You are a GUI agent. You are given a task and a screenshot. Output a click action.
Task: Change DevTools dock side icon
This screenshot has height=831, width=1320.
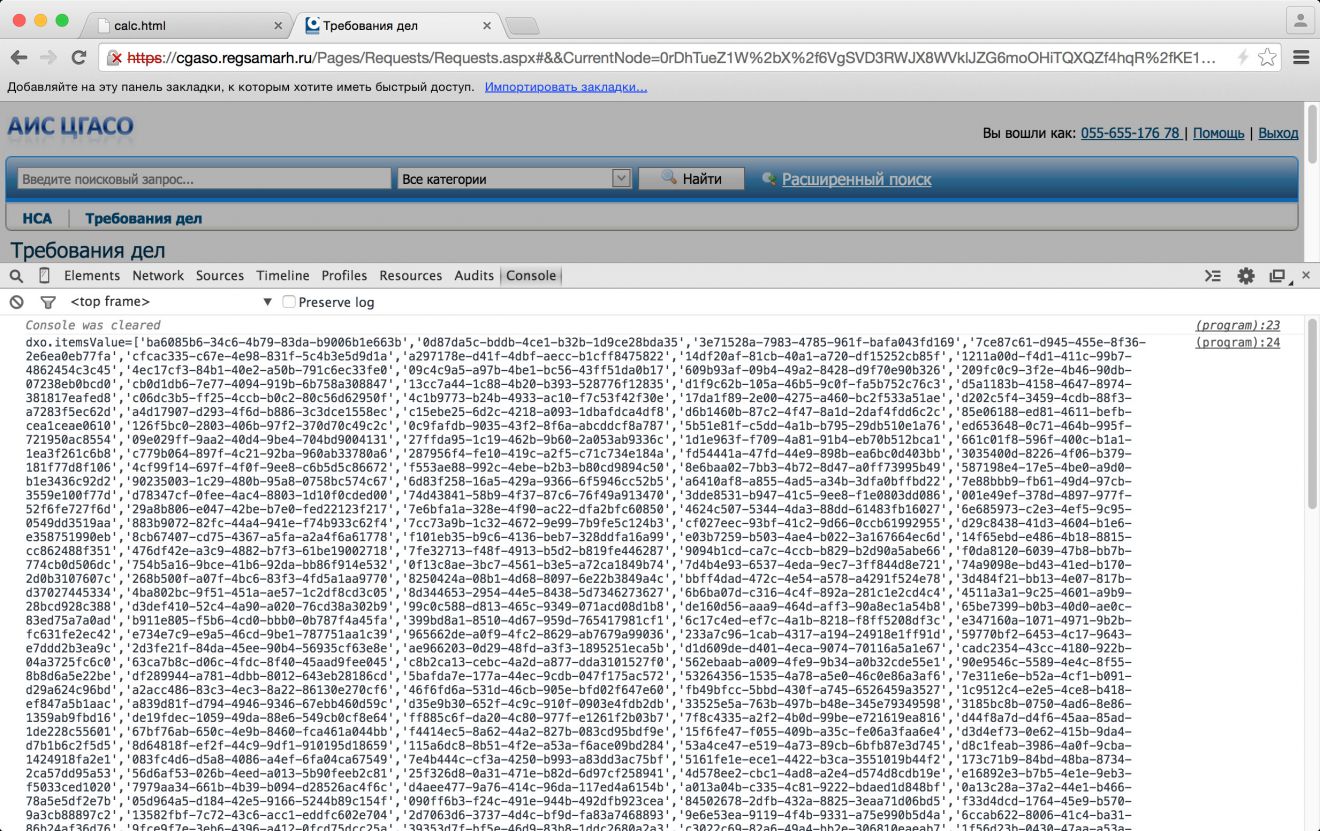click(1277, 276)
